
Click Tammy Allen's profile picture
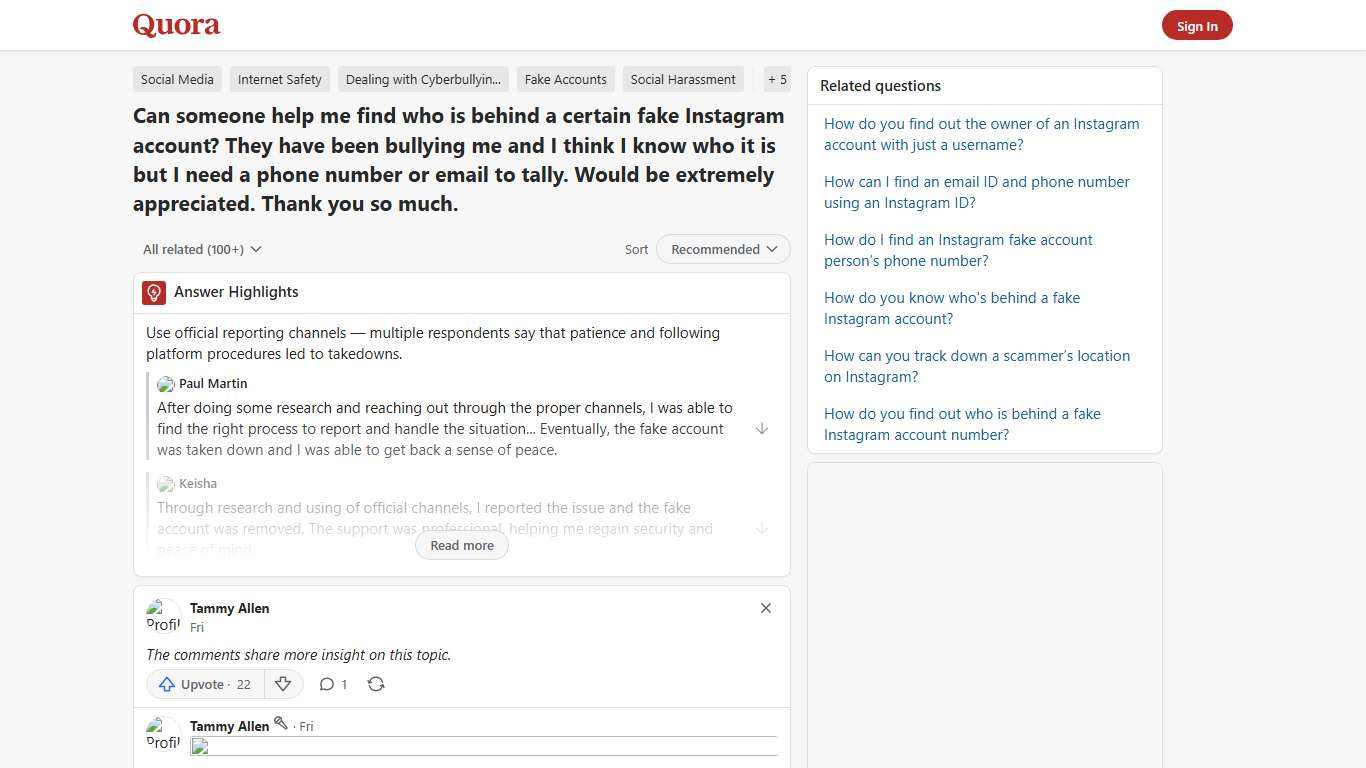(x=163, y=615)
